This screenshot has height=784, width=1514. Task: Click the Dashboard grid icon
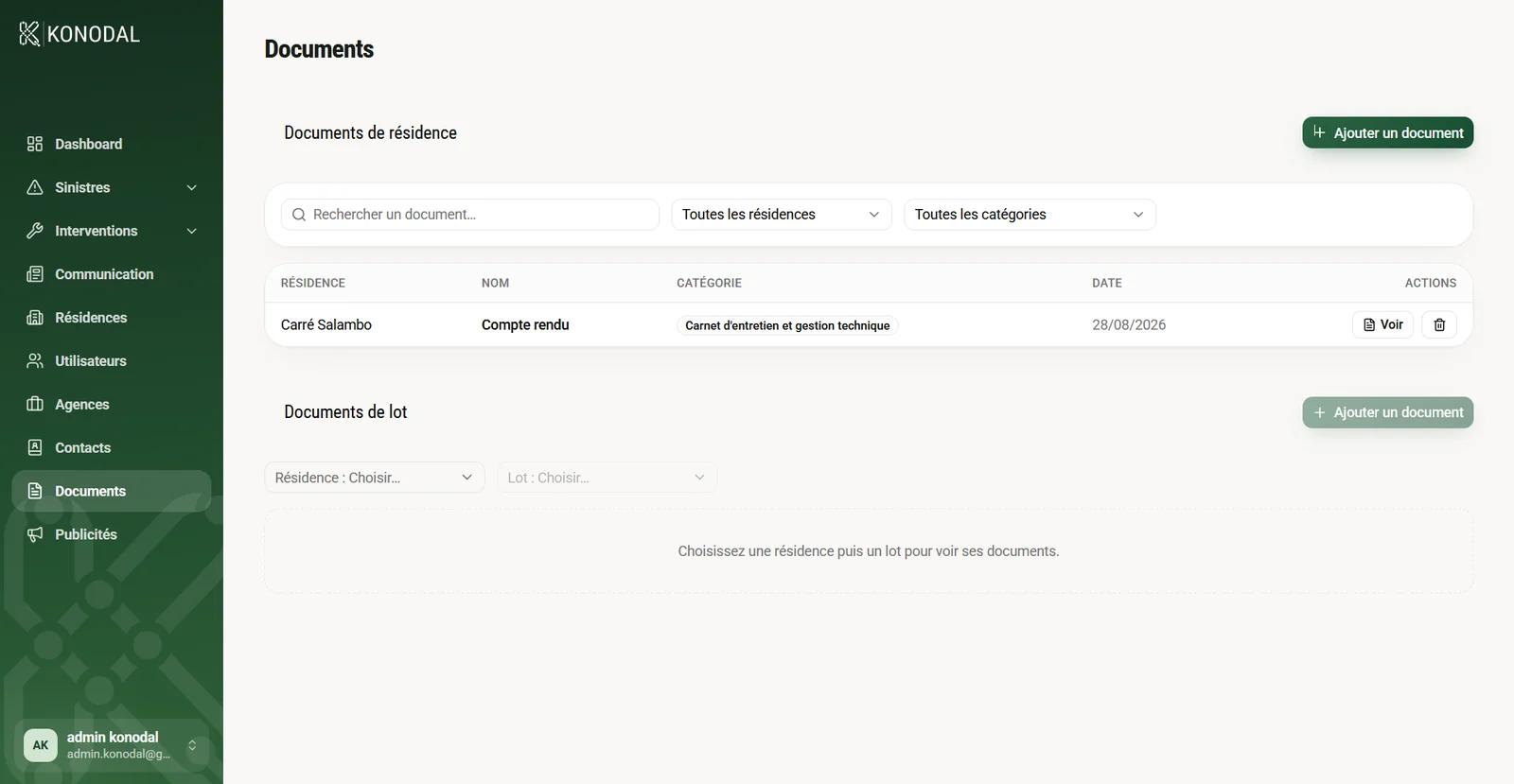coord(35,144)
